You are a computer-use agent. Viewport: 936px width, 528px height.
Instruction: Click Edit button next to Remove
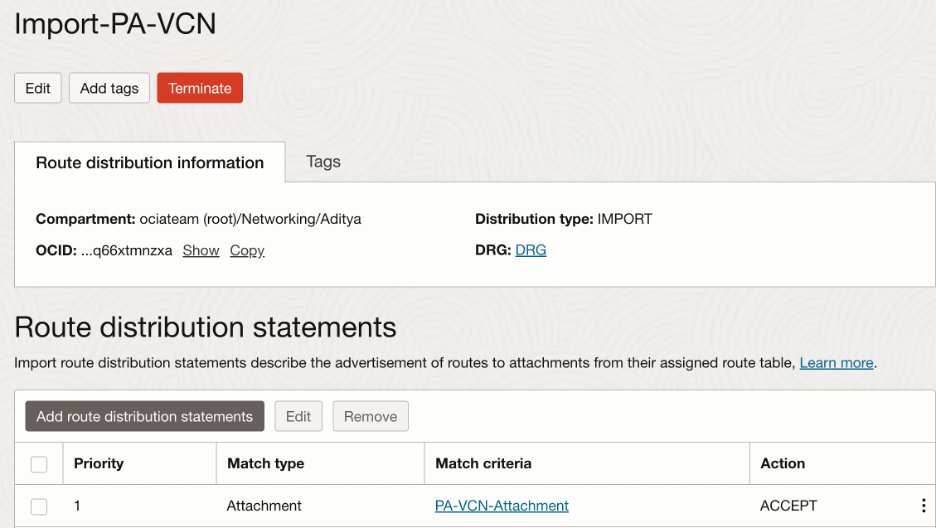(299, 416)
